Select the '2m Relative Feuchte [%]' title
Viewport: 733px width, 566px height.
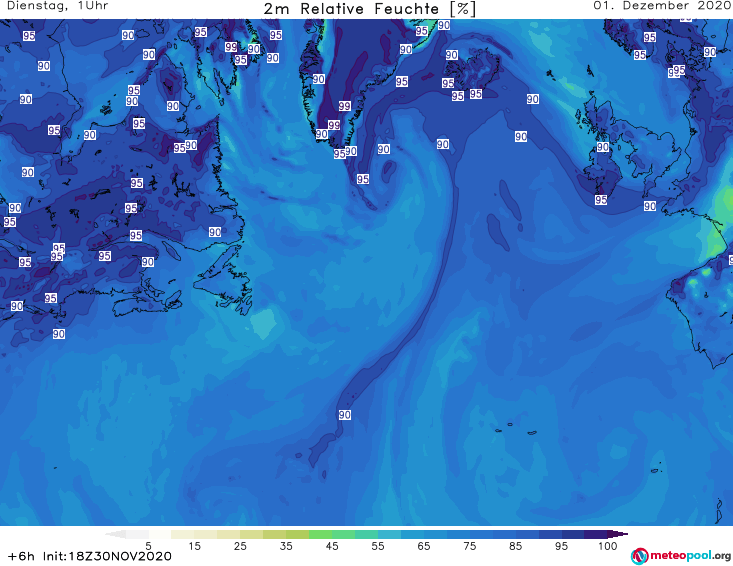(369, 8)
